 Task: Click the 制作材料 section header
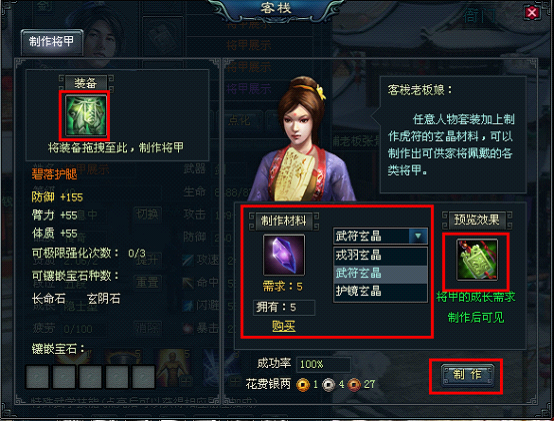click(284, 221)
